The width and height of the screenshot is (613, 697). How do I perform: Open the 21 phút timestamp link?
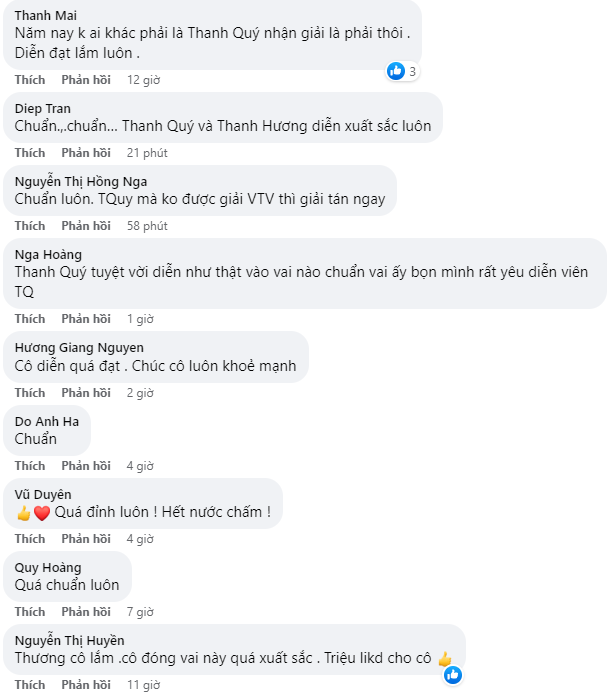[x=147, y=153]
